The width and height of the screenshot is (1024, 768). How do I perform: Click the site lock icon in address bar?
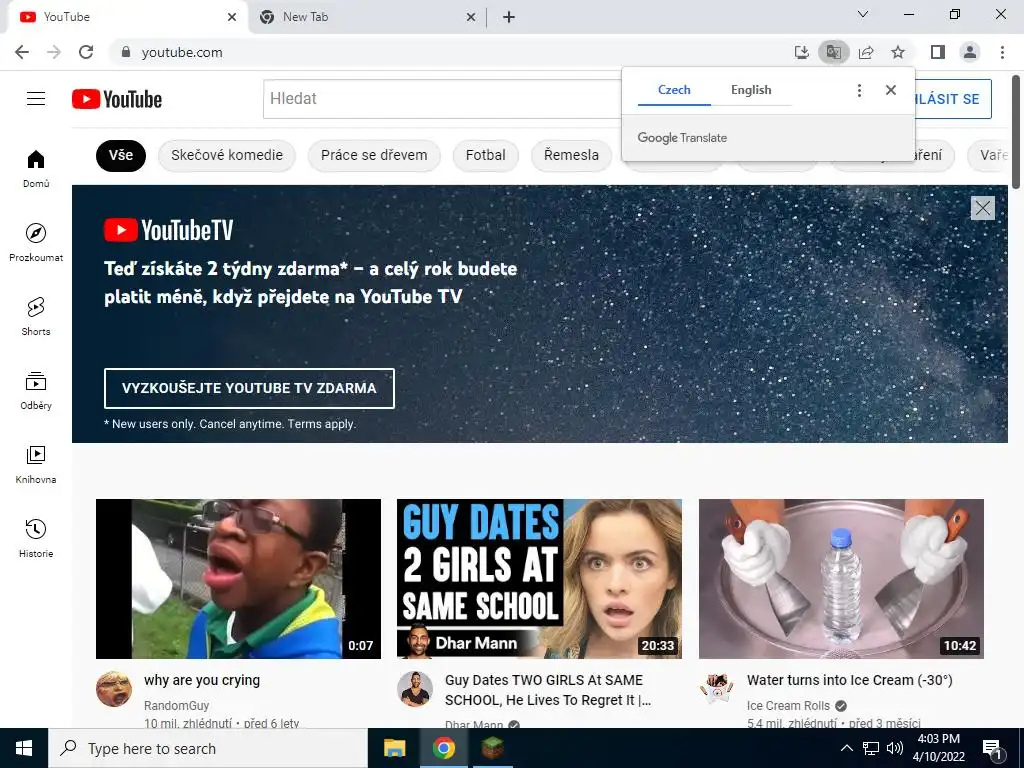click(x=126, y=52)
